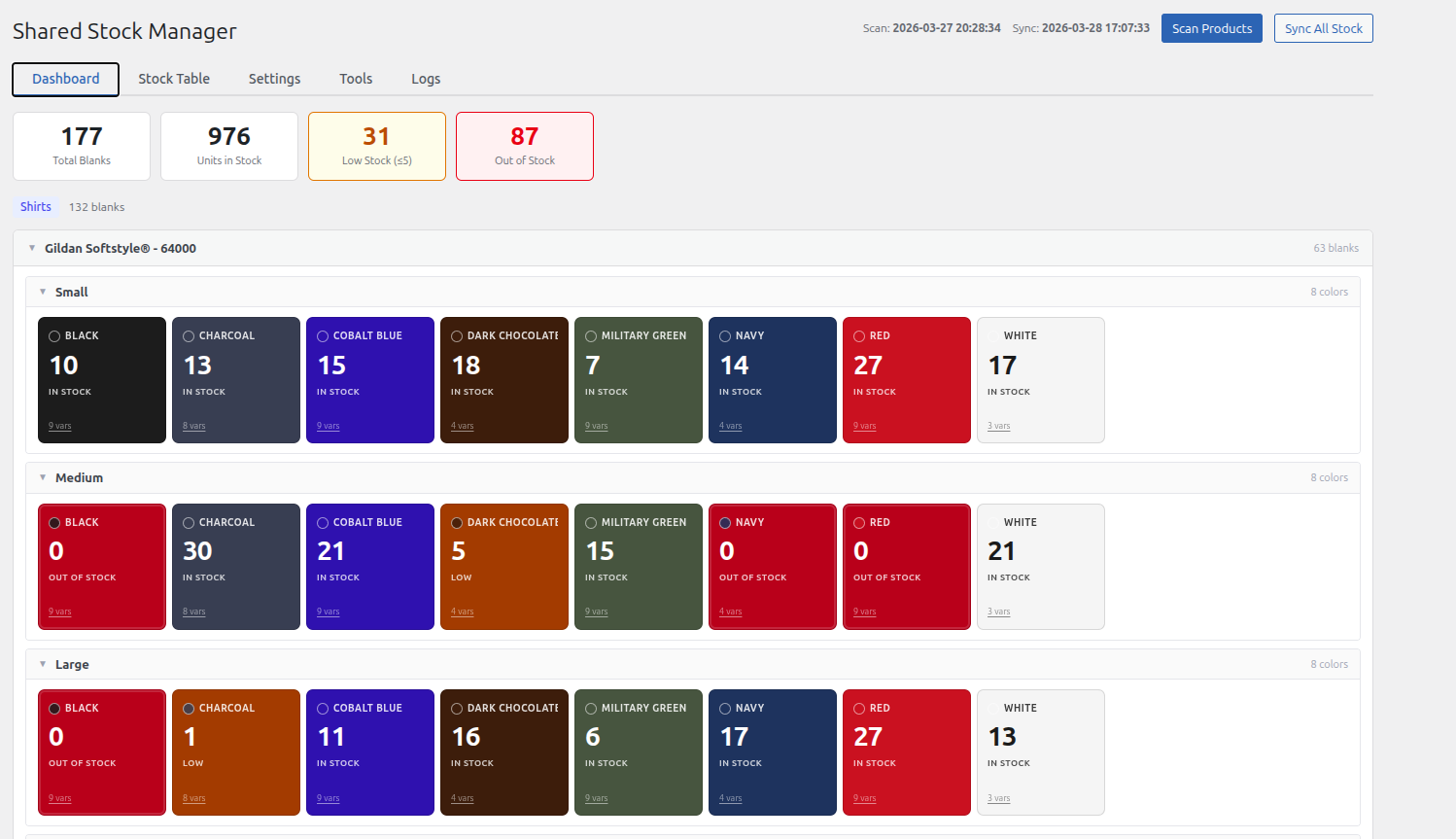The image size is (1456, 839).
Task: Open 3 vars for Medium WHITE
Action: [x=998, y=611]
